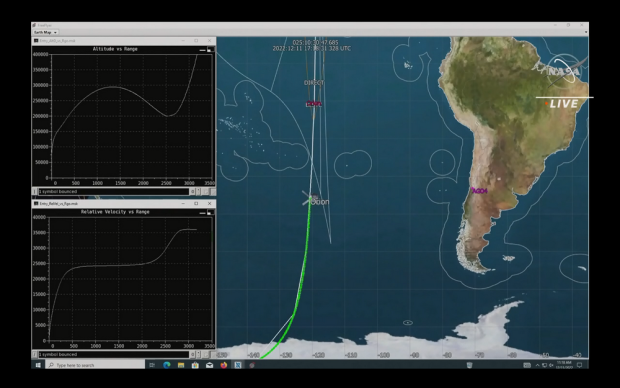Click Altitude plot status bar stepper

pyautogui.click(x=198, y=191)
